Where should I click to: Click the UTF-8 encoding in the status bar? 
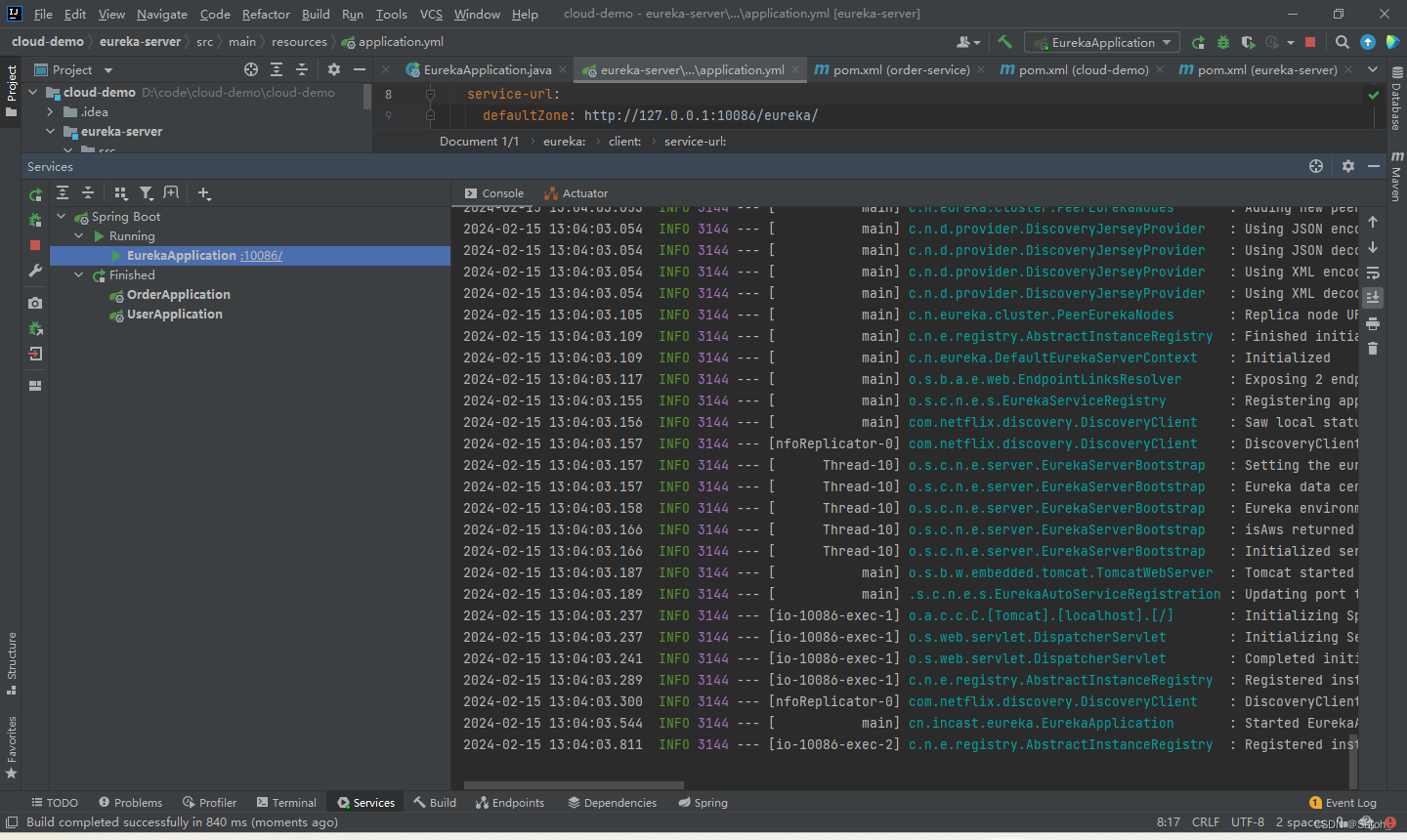(1248, 822)
